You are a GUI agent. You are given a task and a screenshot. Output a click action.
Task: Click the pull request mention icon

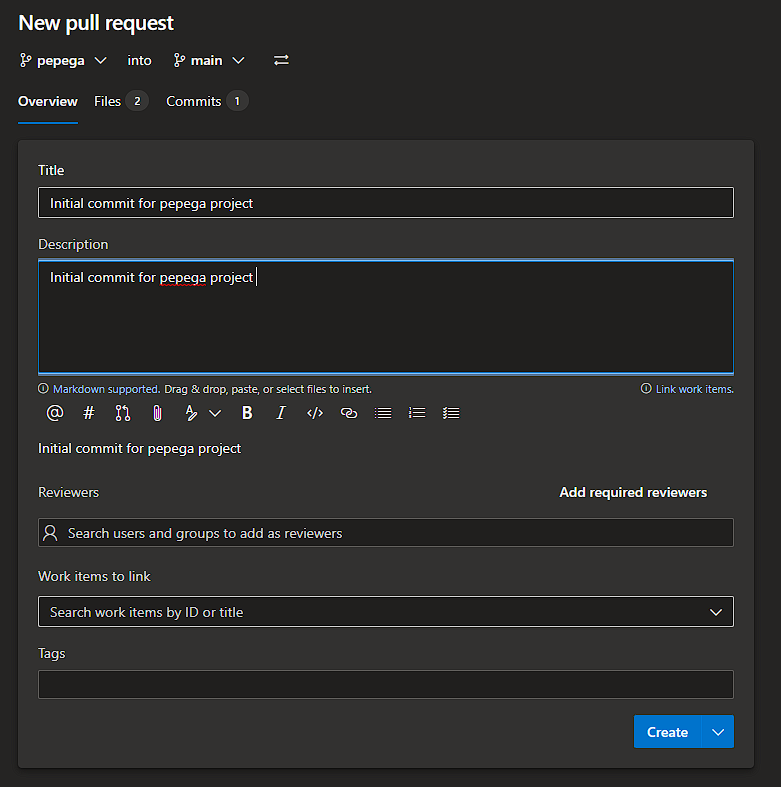(122, 413)
